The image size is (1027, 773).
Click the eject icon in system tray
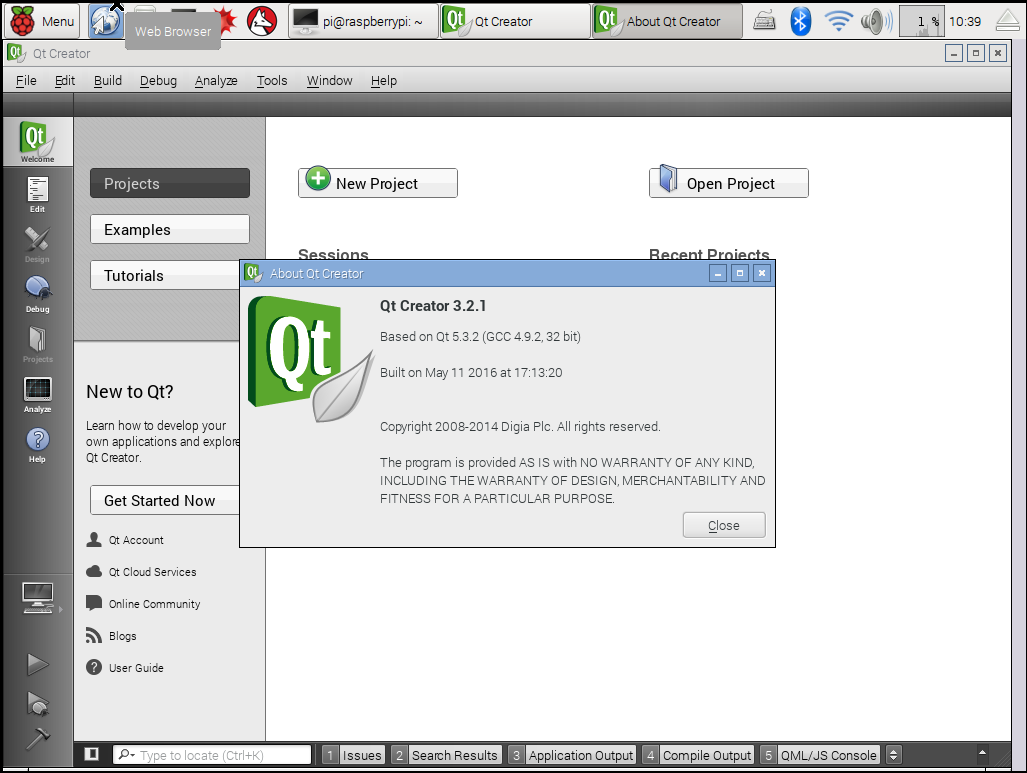(1008, 21)
